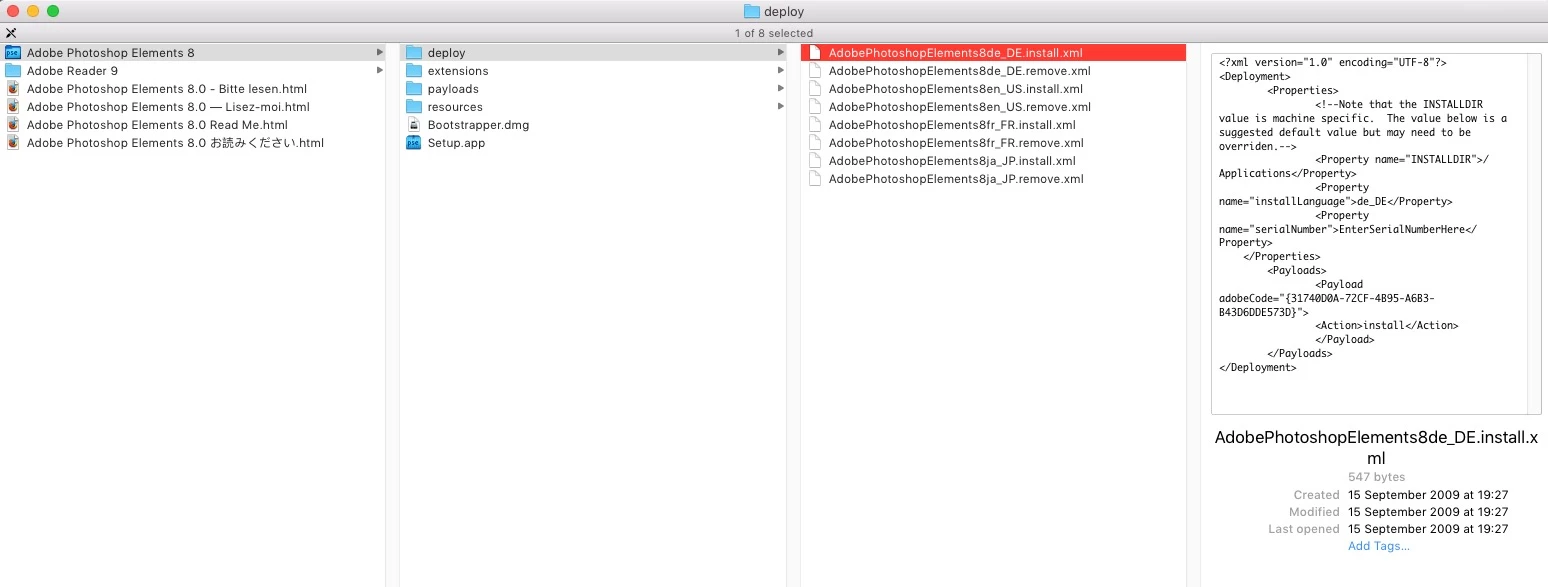Click the deploy folder icon in column two
This screenshot has height=587, width=1548.
tap(414, 53)
